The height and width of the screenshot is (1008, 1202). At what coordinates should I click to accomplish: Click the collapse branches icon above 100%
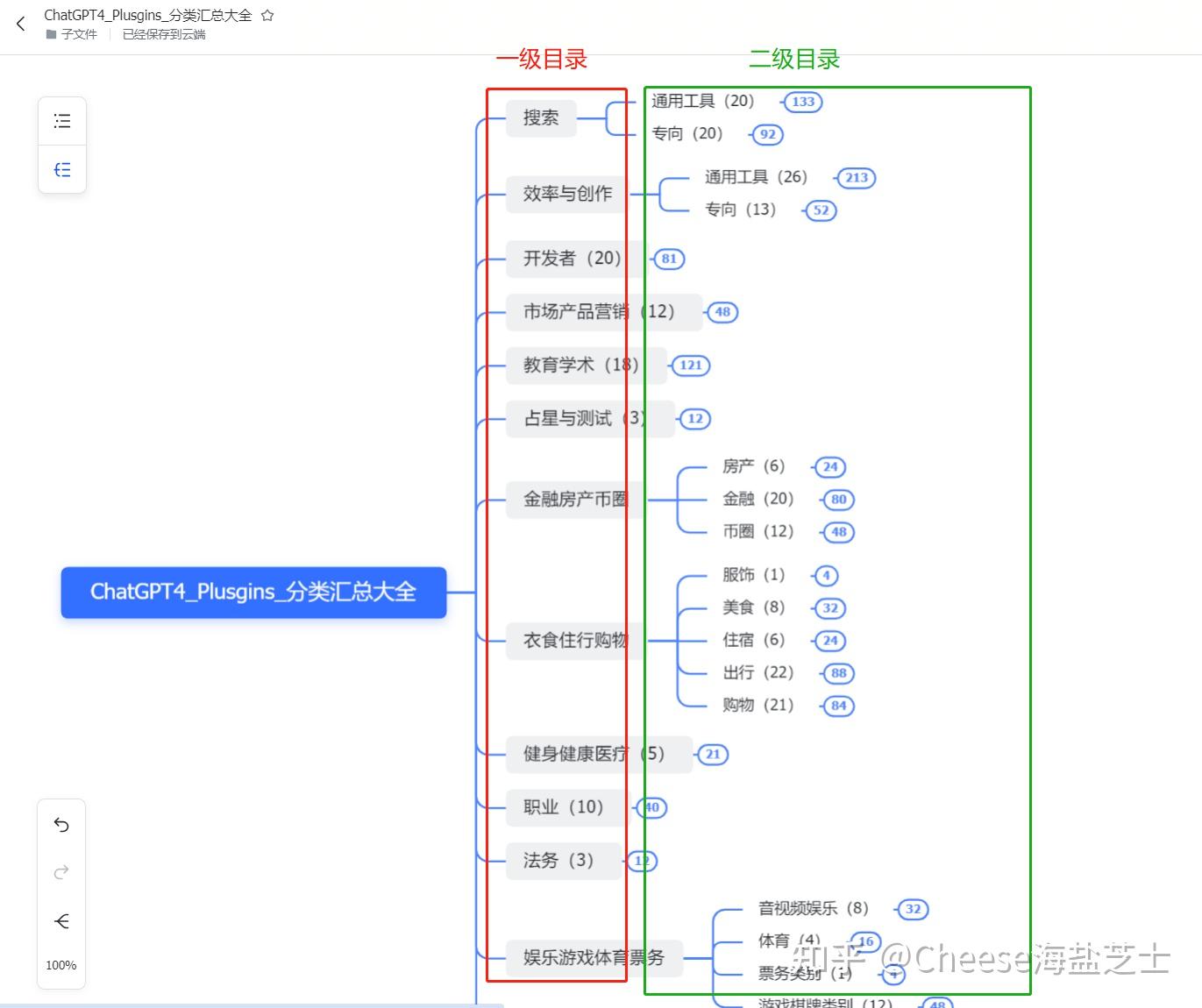(x=61, y=921)
